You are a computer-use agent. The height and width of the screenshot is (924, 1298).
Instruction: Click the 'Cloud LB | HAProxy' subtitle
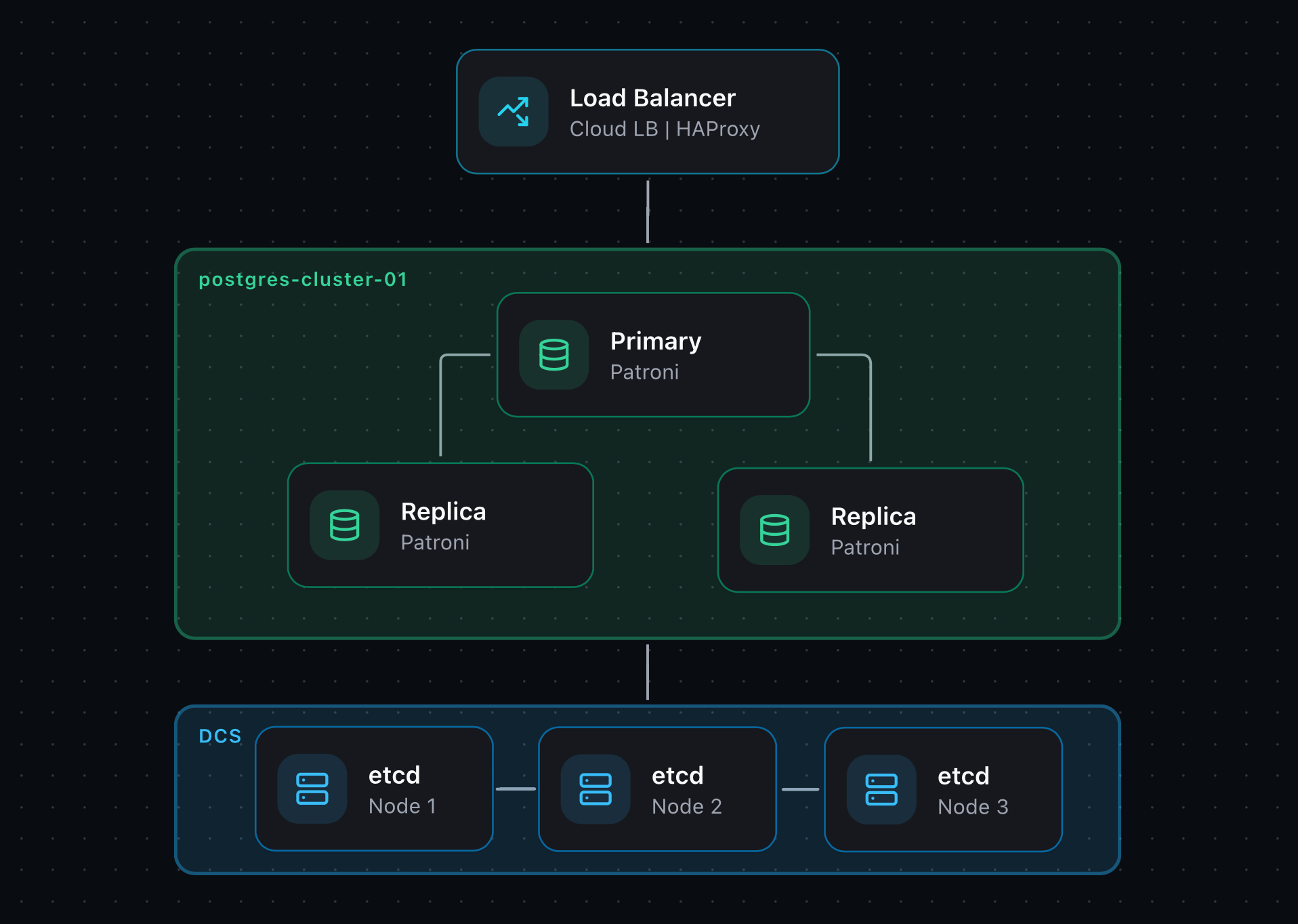(x=665, y=129)
